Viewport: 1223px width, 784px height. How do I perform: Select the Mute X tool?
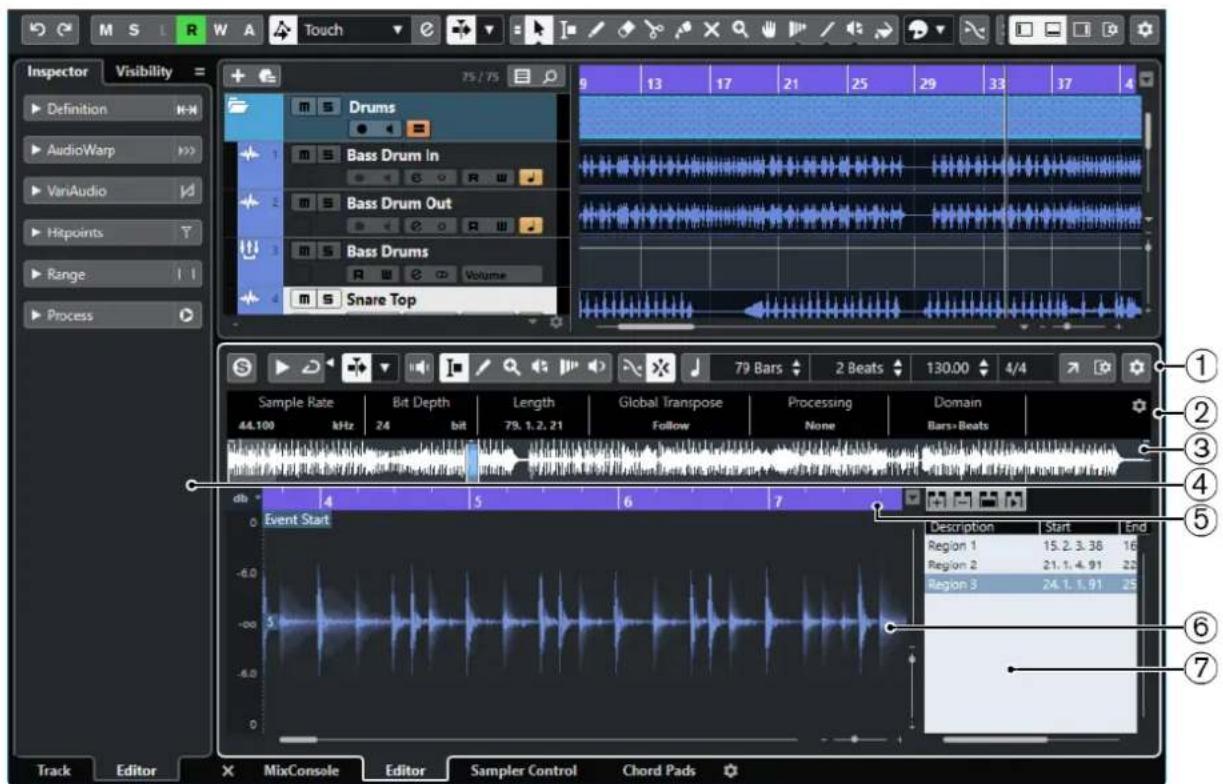pos(711,30)
